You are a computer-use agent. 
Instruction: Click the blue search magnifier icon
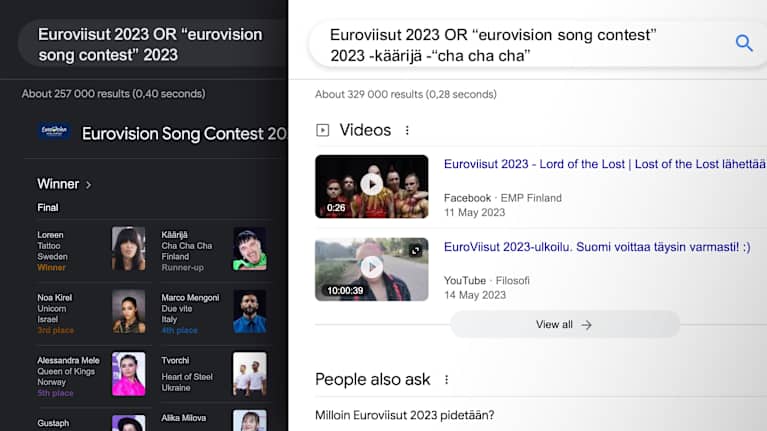(x=744, y=43)
